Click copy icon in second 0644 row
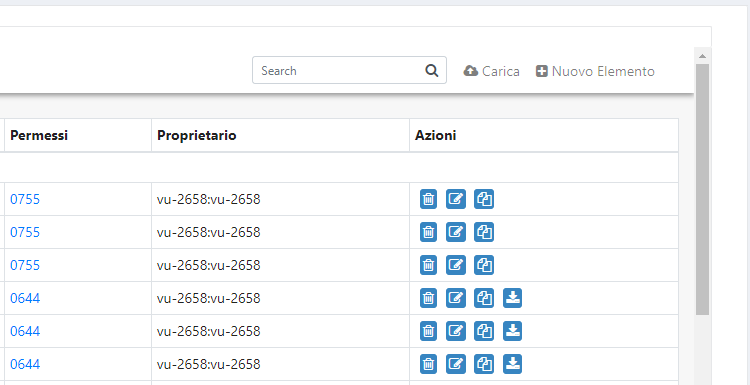The height and width of the screenshot is (385, 750). pyautogui.click(x=484, y=331)
